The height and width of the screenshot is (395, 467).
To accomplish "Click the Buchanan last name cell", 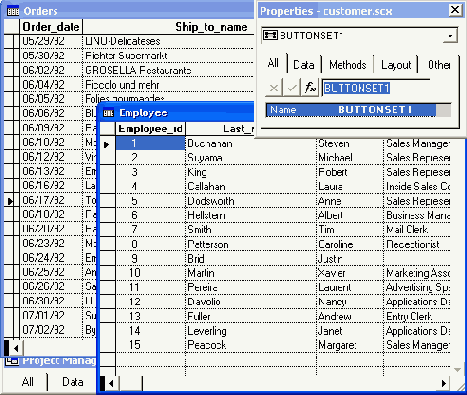I will coord(251,143).
